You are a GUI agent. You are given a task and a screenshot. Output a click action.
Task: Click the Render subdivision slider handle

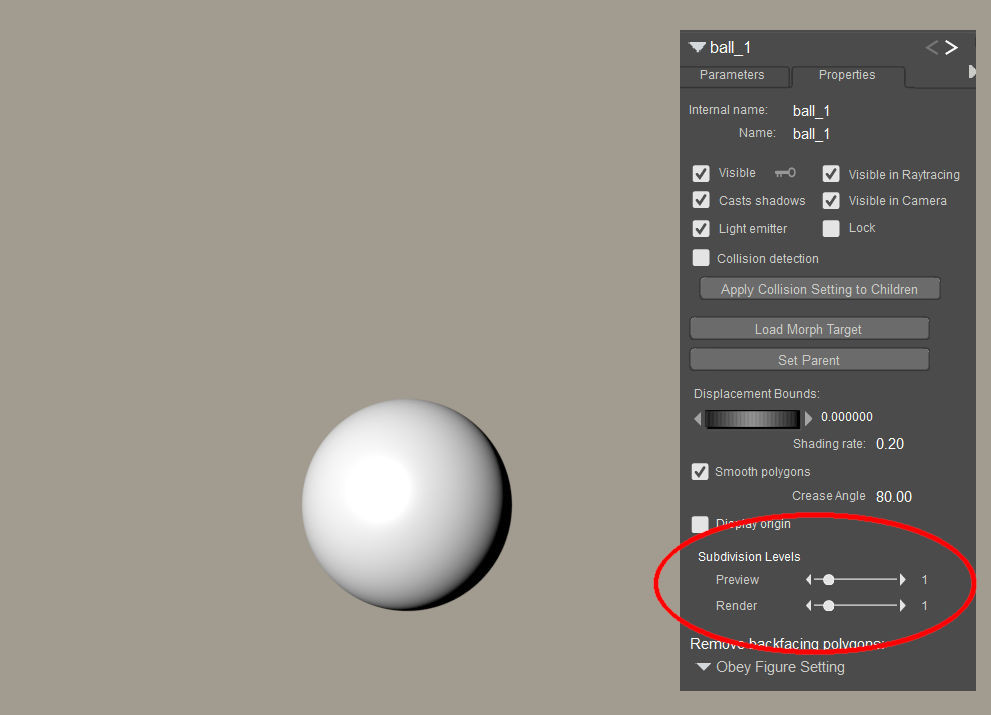pyautogui.click(x=829, y=606)
